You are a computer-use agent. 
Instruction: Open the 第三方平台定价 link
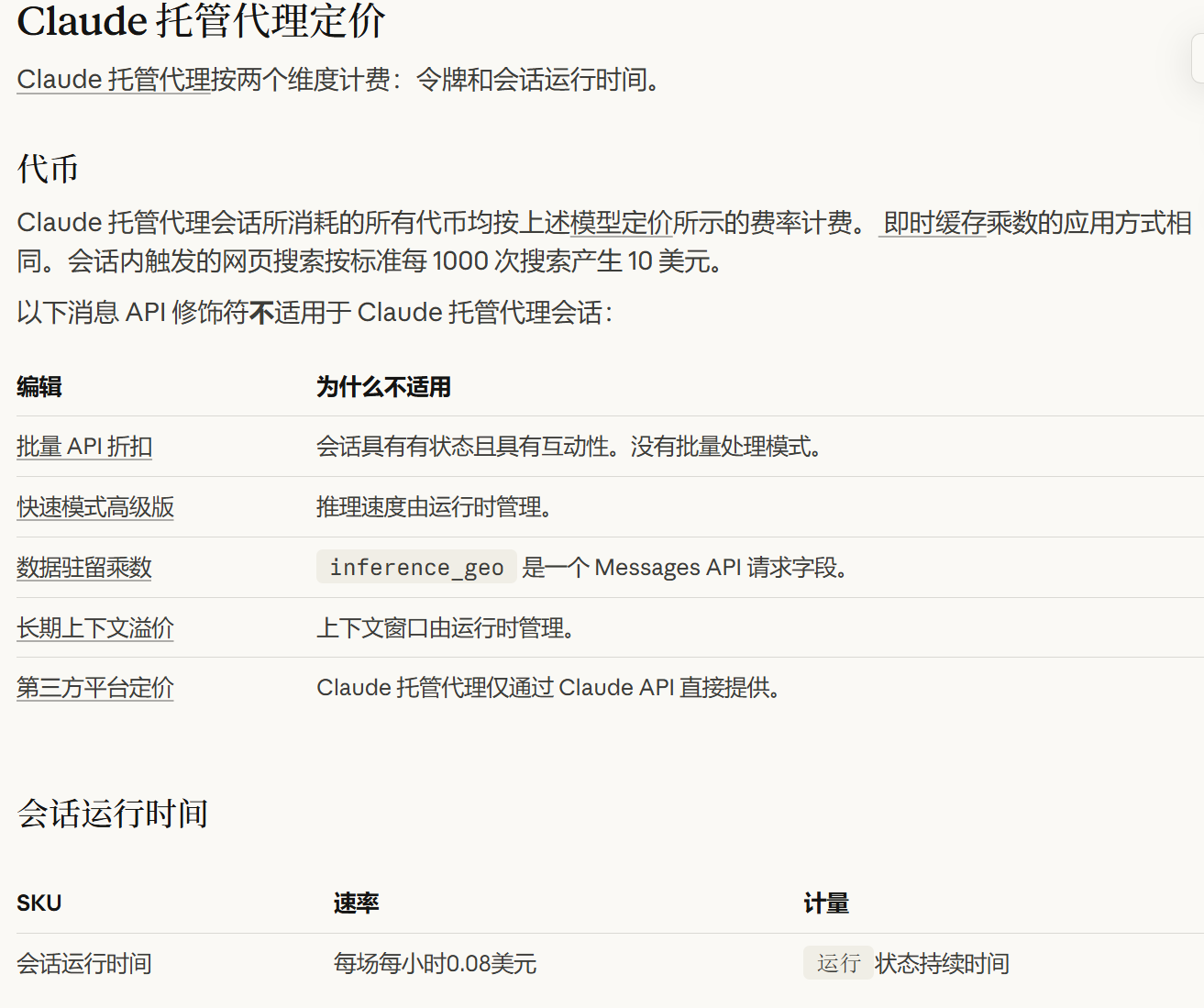94,688
